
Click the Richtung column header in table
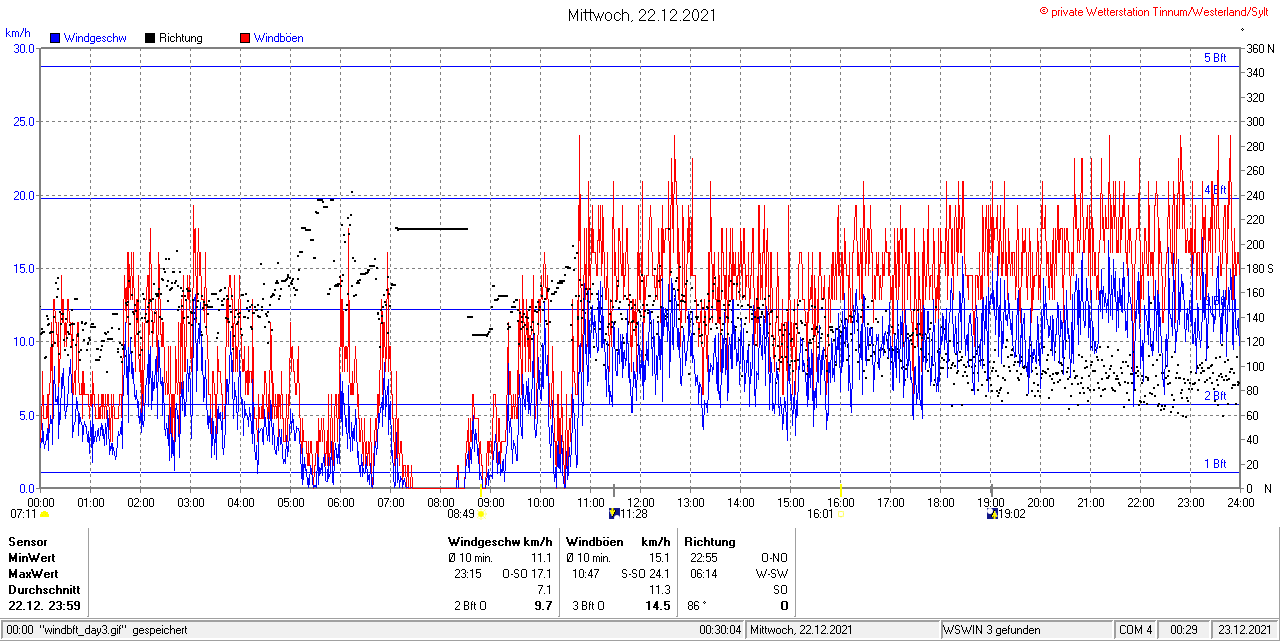710,541
